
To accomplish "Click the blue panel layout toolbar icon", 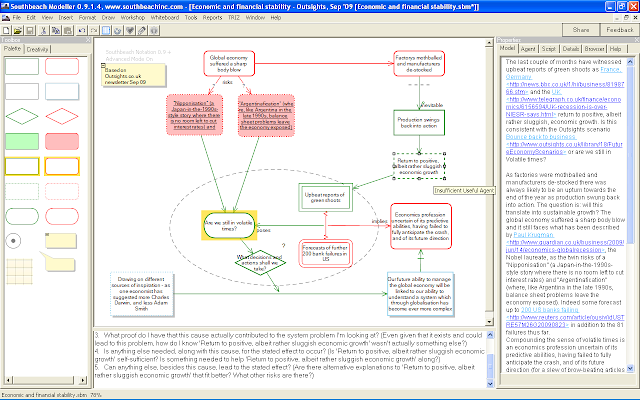I will point(106,31).
